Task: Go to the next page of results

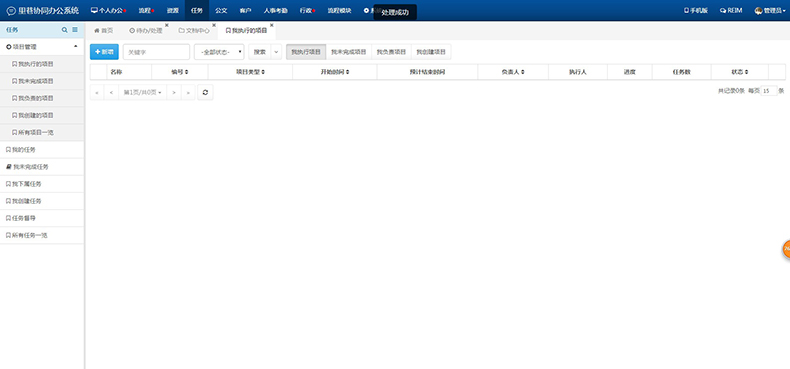Action: pos(173,93)
